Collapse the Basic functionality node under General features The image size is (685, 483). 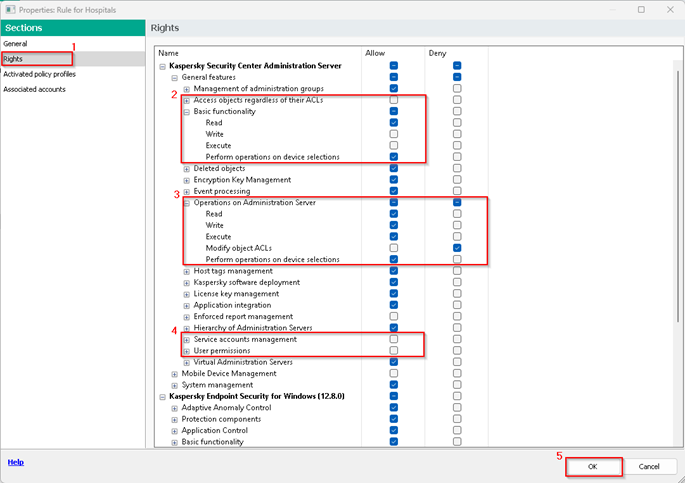pyautogui.click(x=187, y=112)
